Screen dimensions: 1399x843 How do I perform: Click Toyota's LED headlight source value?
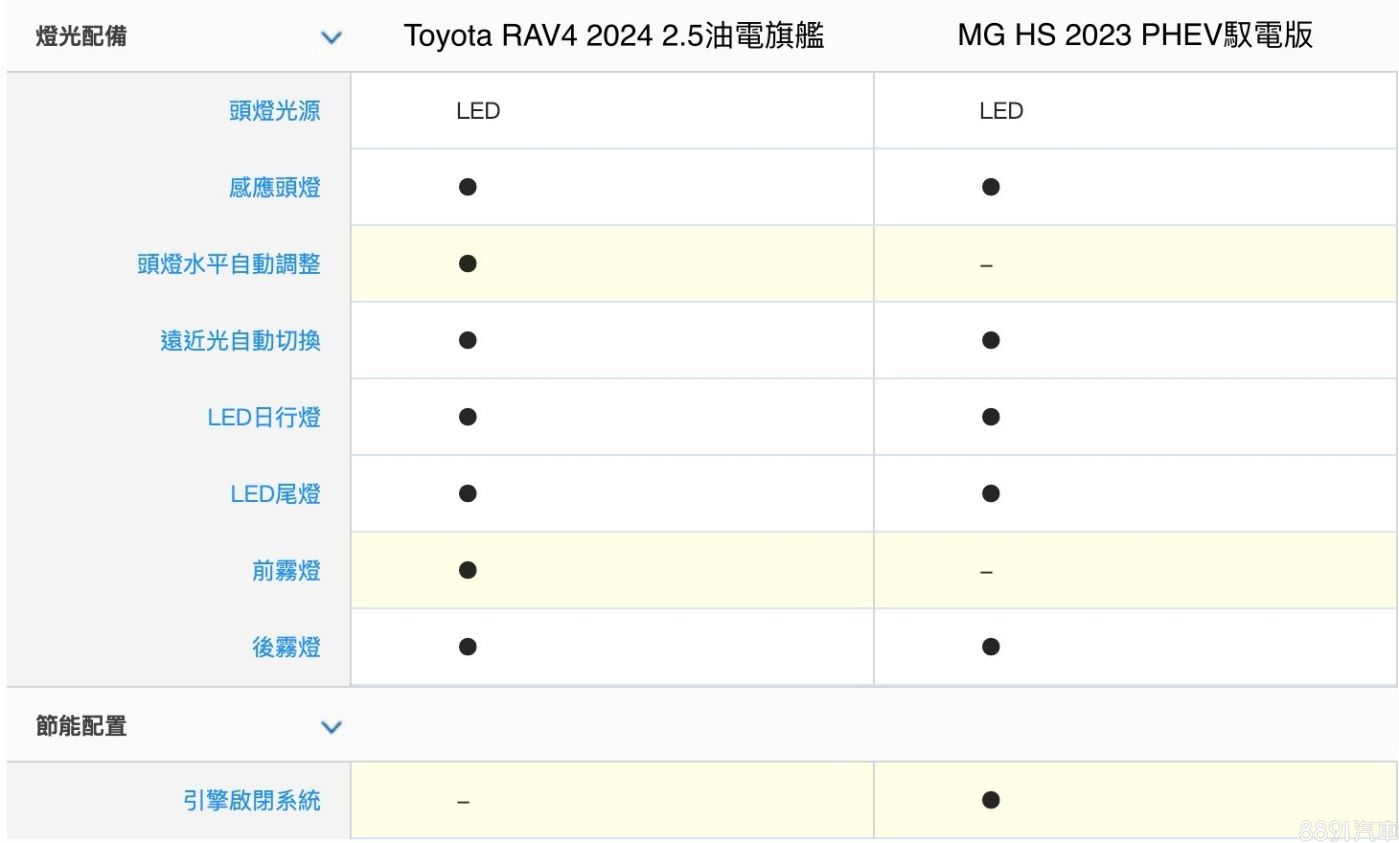pyautogui.click(x=478, y=111)
